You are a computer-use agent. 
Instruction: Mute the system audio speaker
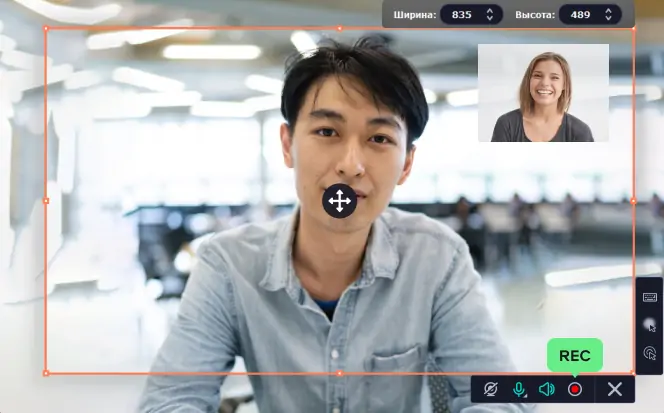547,389
